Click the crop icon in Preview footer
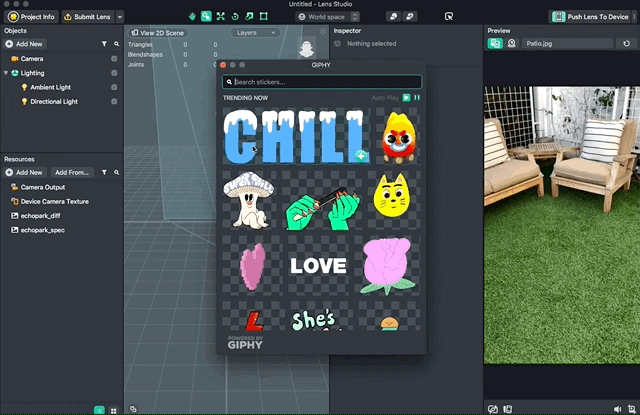This screenshot has width=640, height=415. coord(632,409)
